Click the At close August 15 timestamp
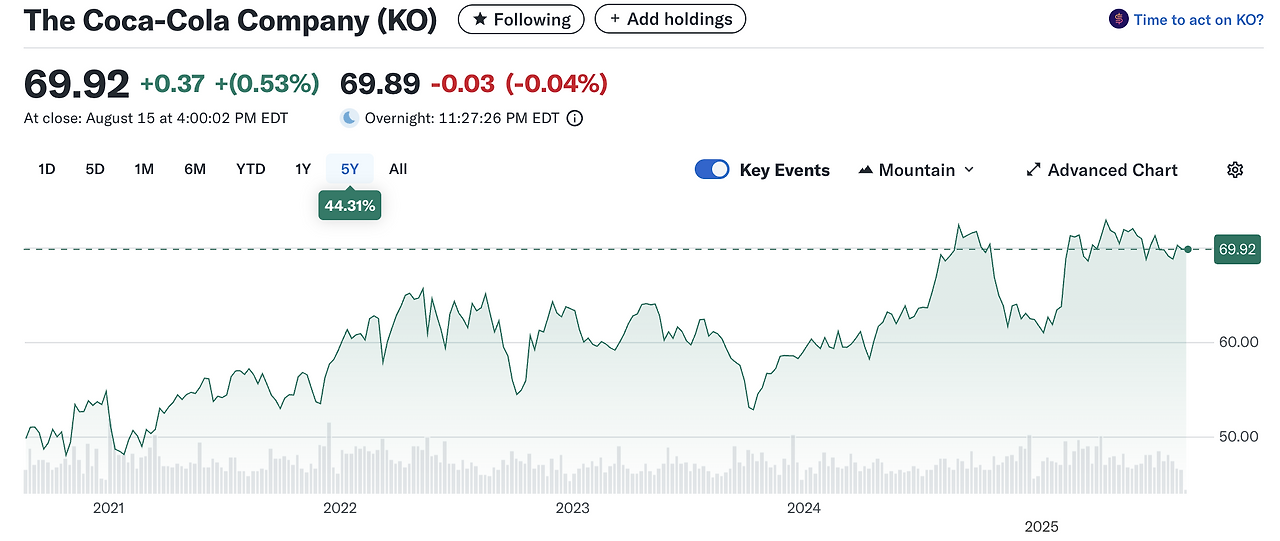The image size is (1280, 541). coord(156,118)
